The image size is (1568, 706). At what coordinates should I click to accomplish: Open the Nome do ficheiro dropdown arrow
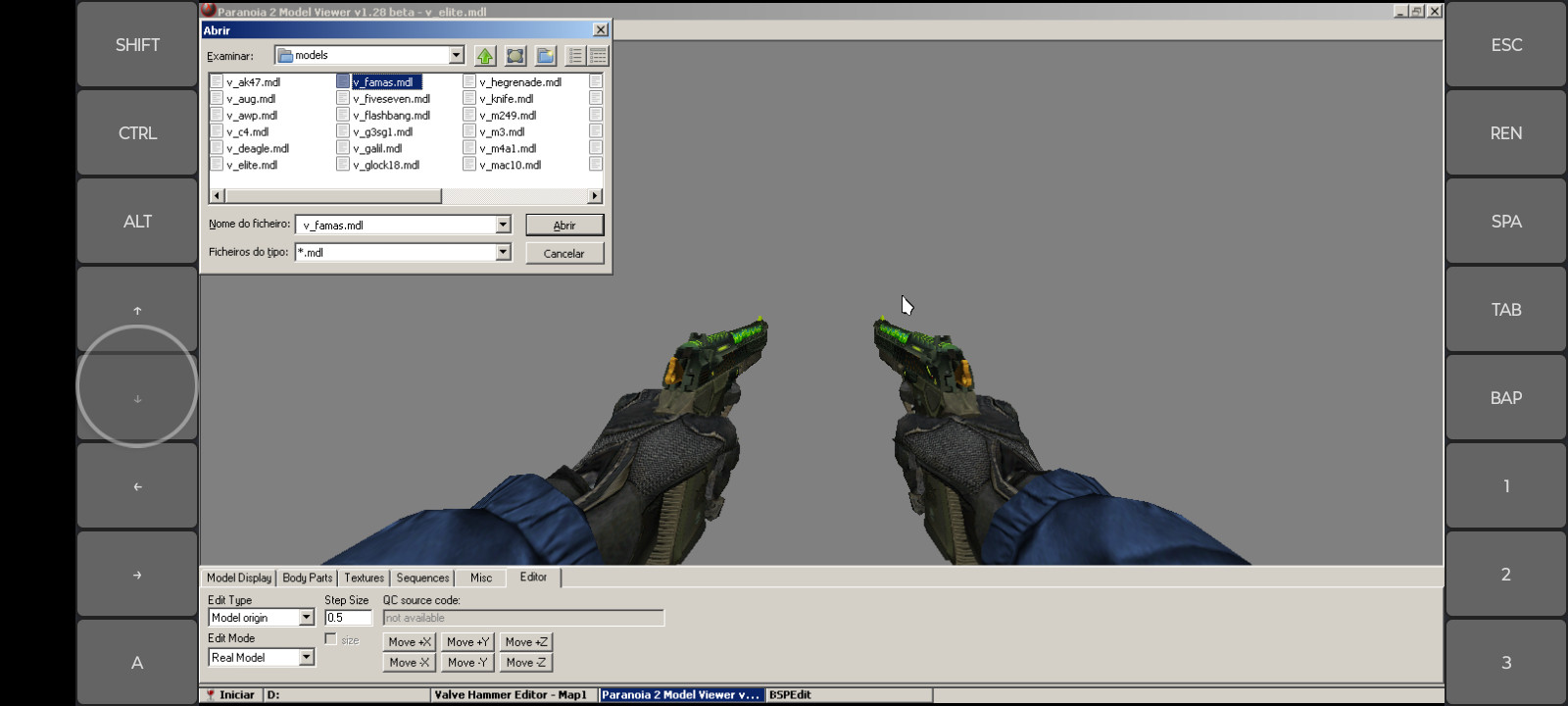click(x=503, y=225)
